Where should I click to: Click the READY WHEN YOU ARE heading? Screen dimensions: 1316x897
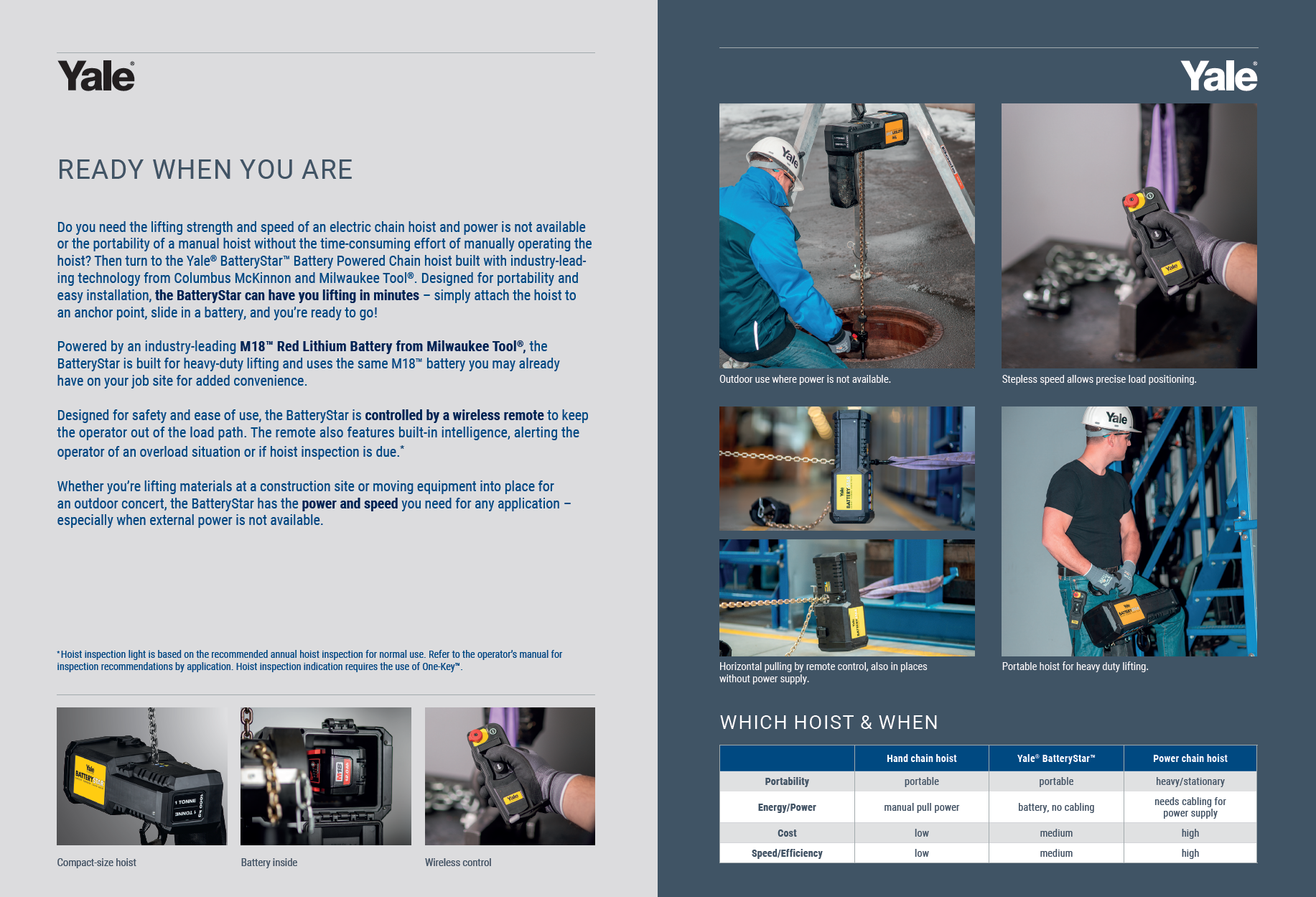(205, 169)
